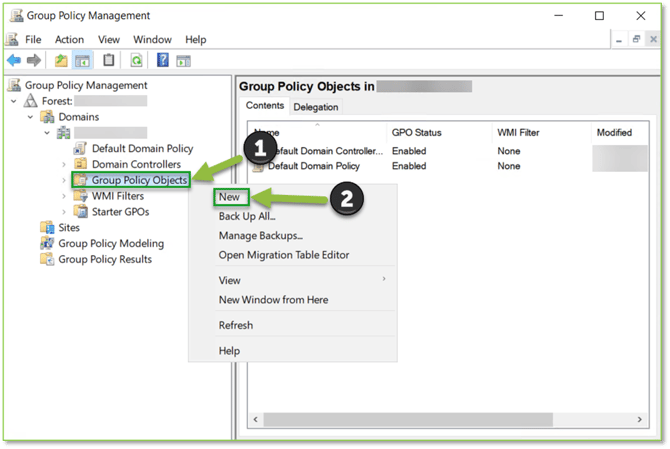Open the Action menu in menu bar

[69, 39]
